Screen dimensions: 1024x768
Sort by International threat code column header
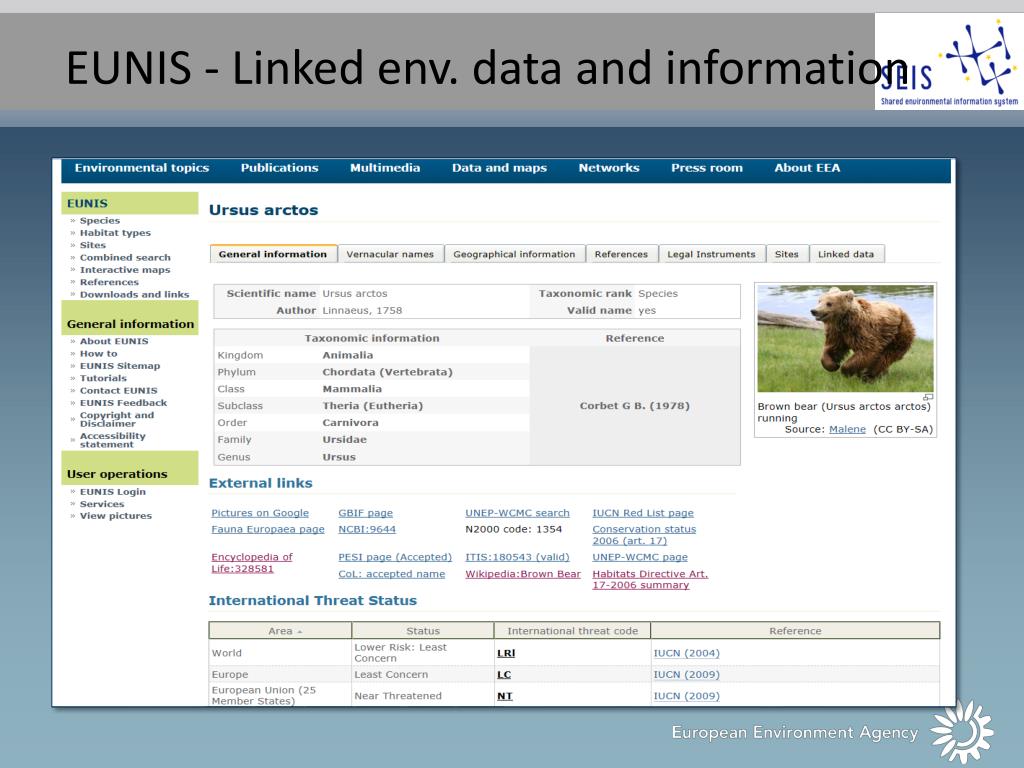tap(572, 631)
